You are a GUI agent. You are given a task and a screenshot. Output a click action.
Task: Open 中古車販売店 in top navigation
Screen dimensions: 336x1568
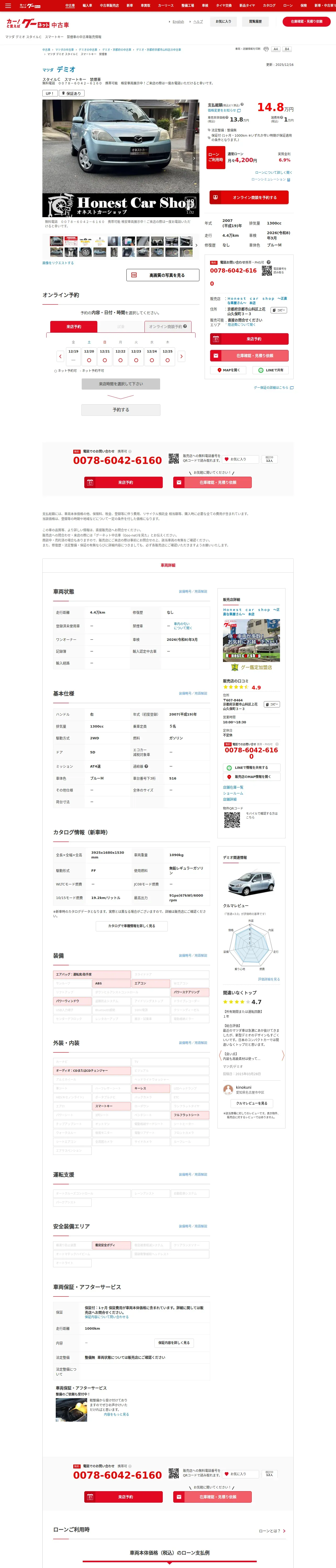coord(109,5)
